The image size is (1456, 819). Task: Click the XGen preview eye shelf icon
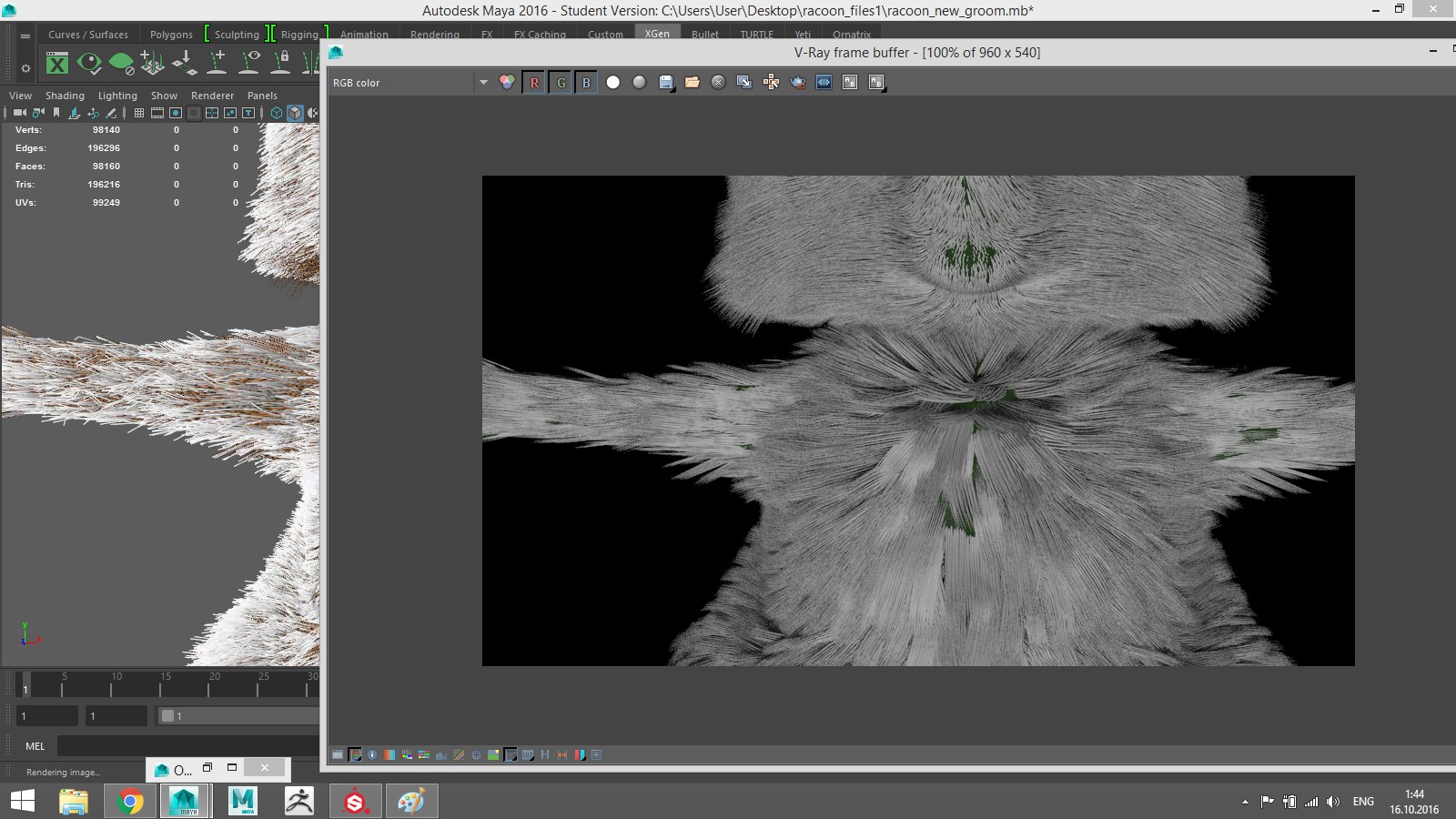[89, 63]
